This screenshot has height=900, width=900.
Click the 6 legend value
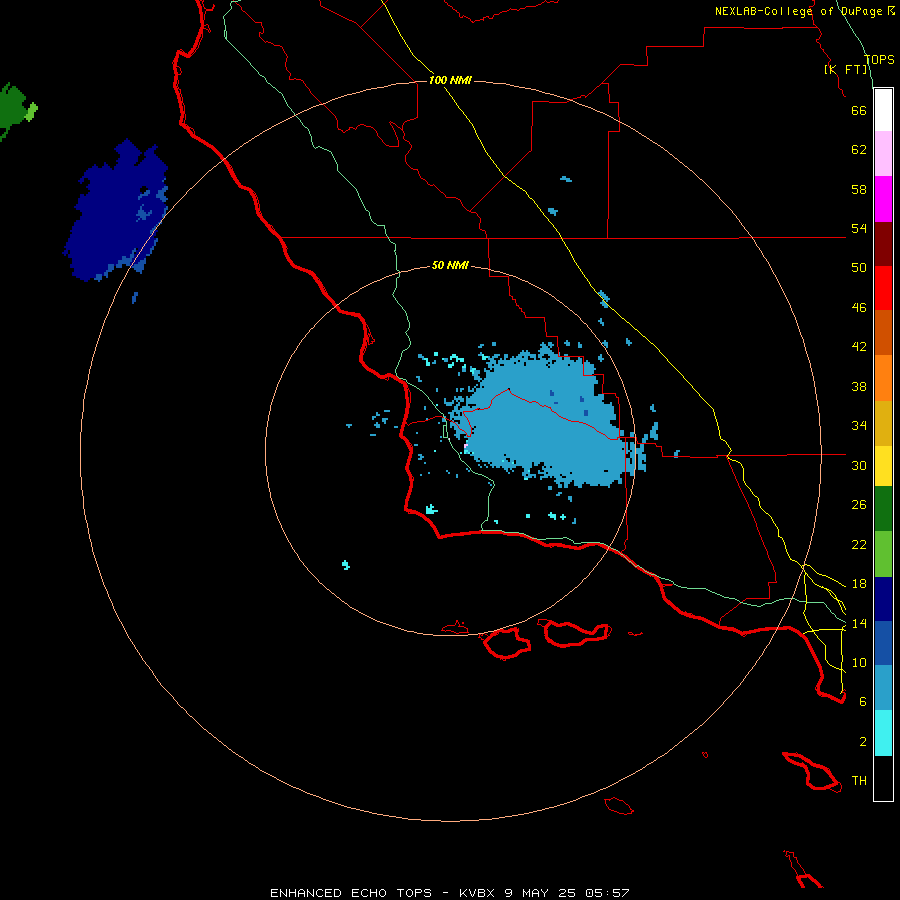point(863,702)
